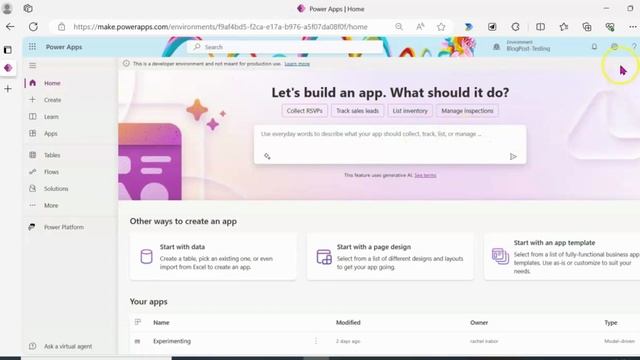This screenshot has height=360, width=640.
Task: Select the Power Apps vertical tab icon
Action: point(8,68)
